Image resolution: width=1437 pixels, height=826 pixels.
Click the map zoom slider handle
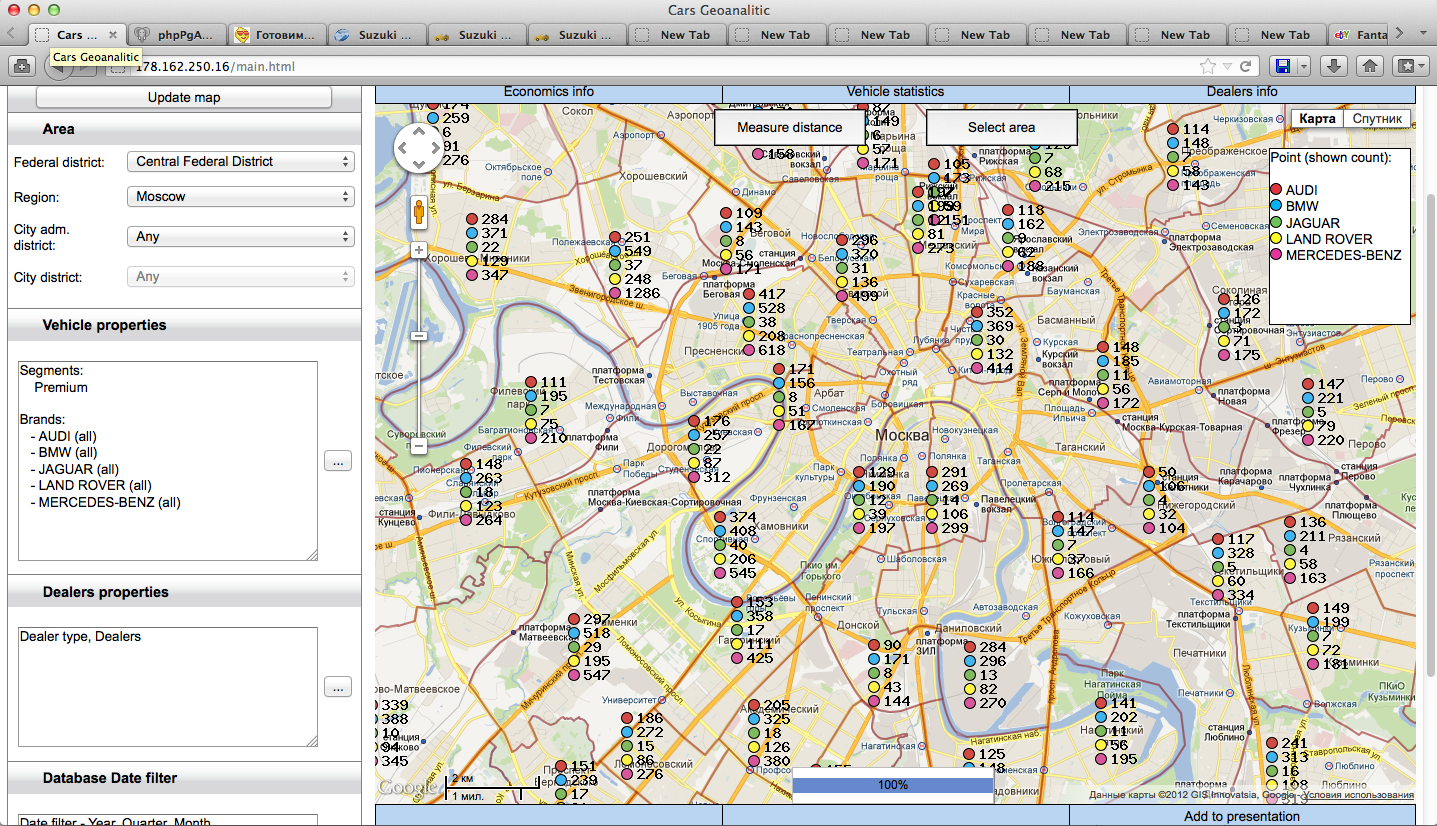pos(419,336)
